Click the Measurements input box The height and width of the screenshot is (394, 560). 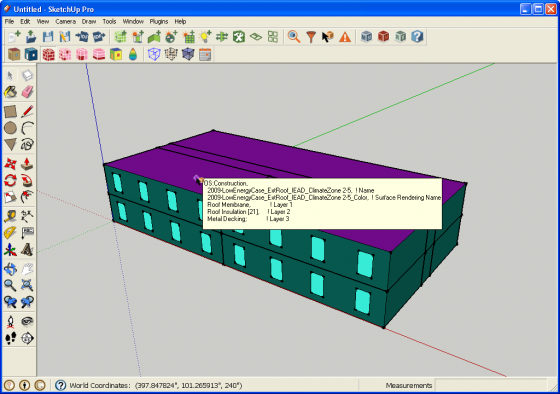point(491,385)
